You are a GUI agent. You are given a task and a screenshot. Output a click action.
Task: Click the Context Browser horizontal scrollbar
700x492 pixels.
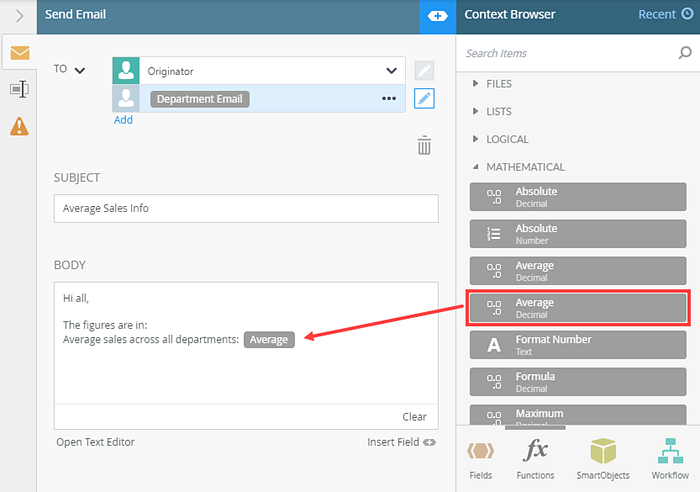pyautogui.click(x=535, y=428)
